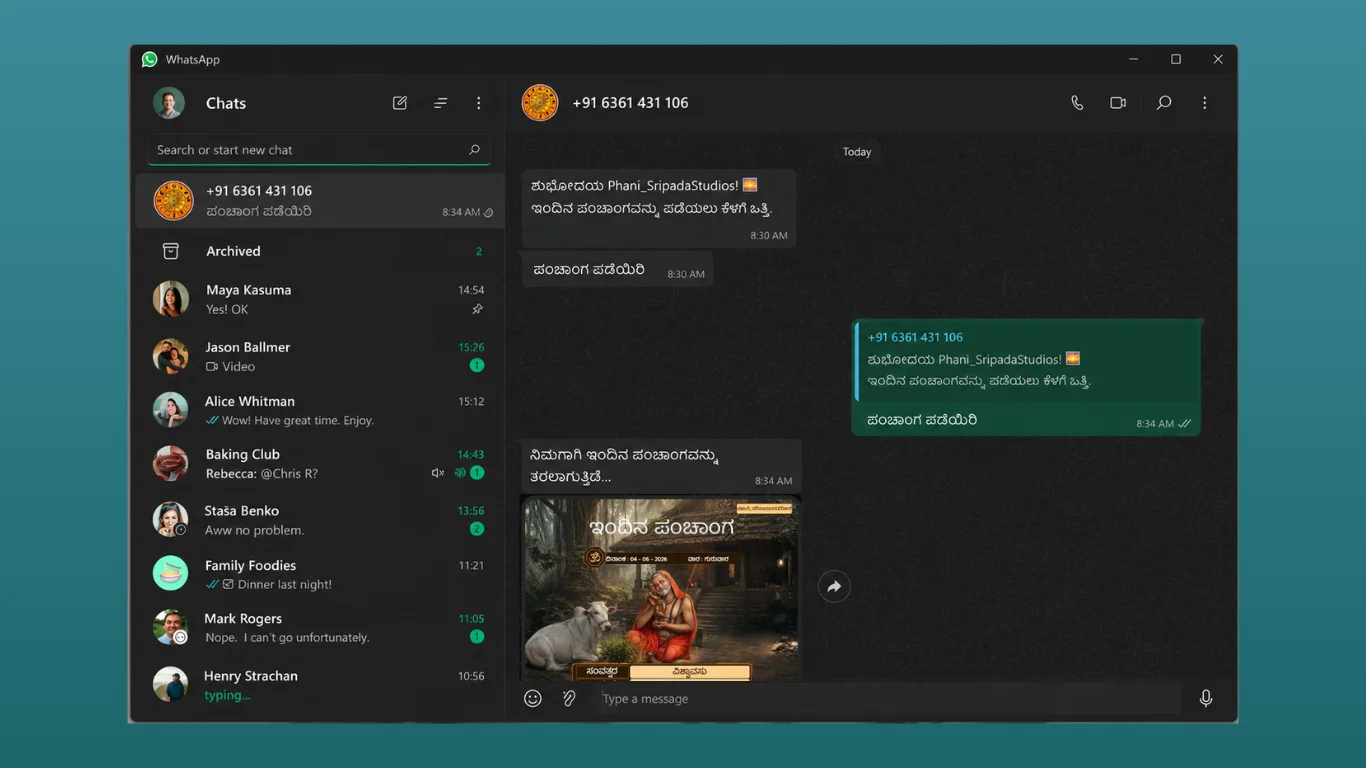Open the Family Foodies group chat
Screen dimensions: 1366x768
[320, 574]
